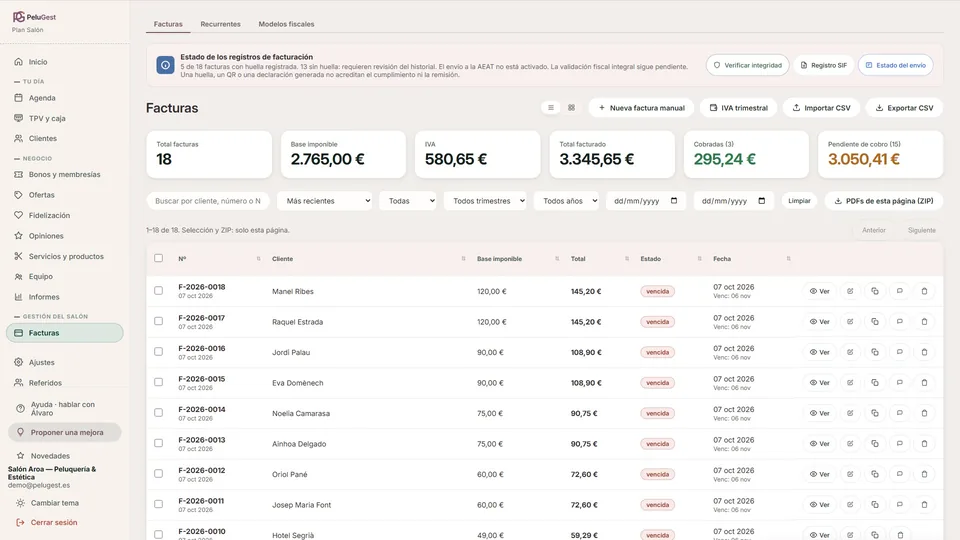Viewport: 960px width, 540px height.
Task: Select checkbox for invoice F-2026-0017
Action: pos(159,321)
